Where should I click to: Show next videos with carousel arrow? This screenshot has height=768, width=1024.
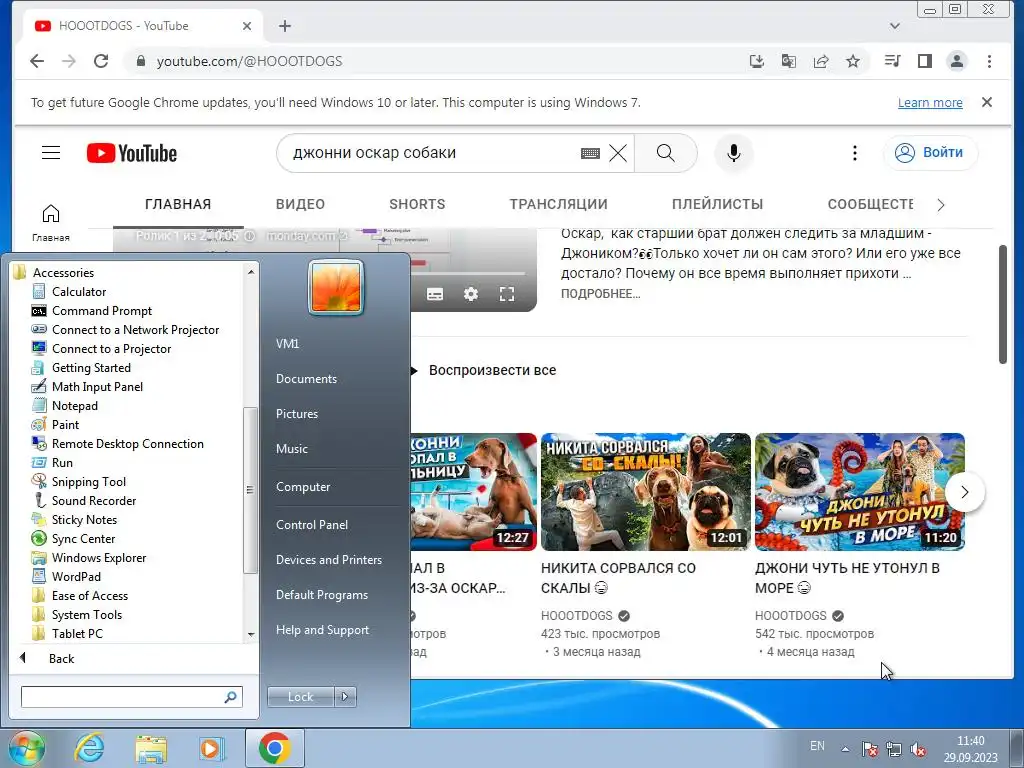point(965,492)
